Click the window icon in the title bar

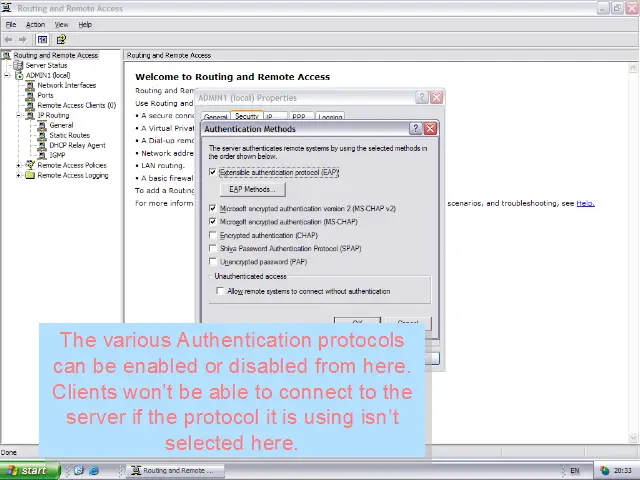[x=6, y=8]
